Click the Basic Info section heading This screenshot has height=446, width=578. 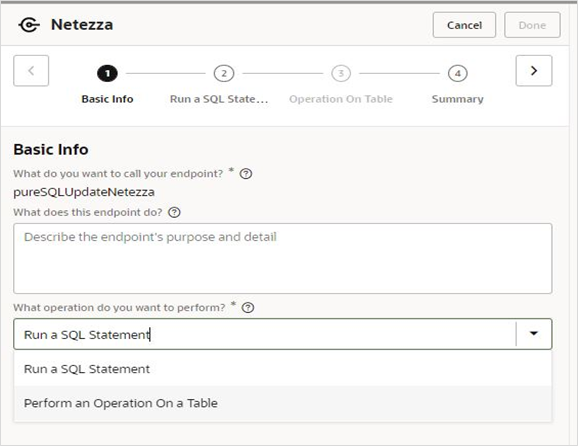pyautogui.click(x=51, y=150)
